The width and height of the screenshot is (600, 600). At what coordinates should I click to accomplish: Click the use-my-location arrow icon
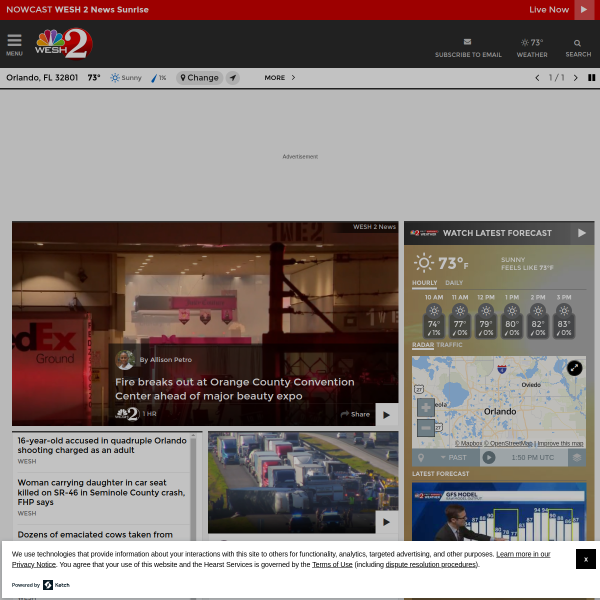pyautogui.click(x=232, y=77)
